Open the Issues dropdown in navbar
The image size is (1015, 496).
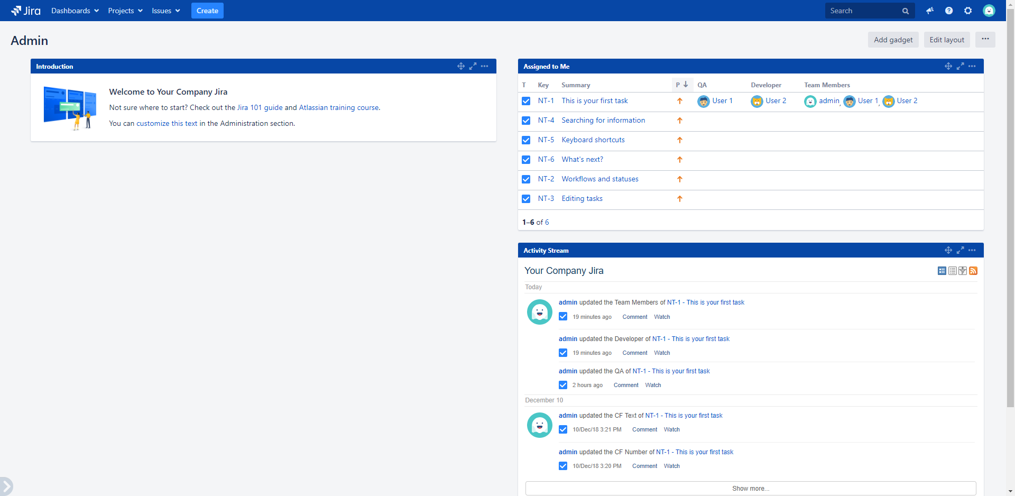[x=166, y=11]
